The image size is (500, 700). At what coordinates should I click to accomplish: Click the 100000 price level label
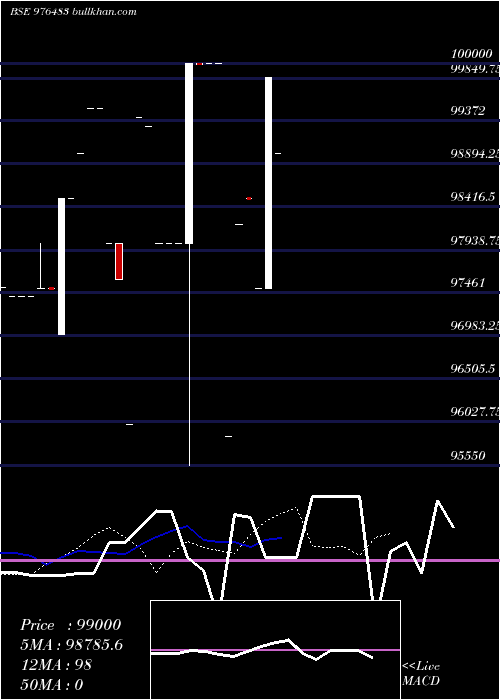click(x=471, y=54)
